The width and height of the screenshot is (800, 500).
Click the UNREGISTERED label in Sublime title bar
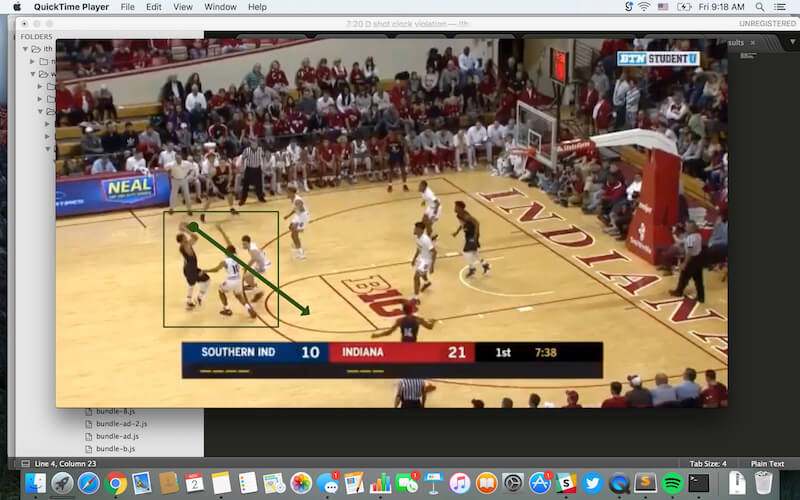(x=767, y=23)
